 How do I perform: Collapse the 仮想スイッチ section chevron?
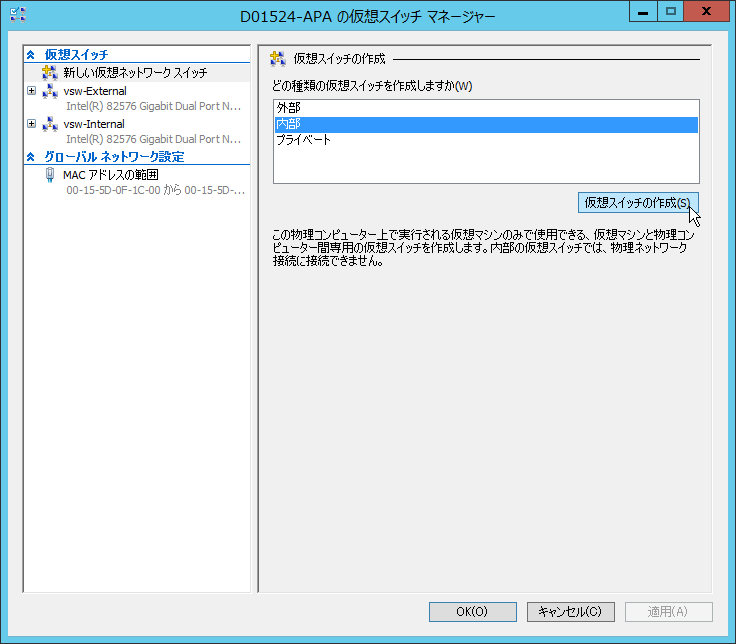pos(31,55)
